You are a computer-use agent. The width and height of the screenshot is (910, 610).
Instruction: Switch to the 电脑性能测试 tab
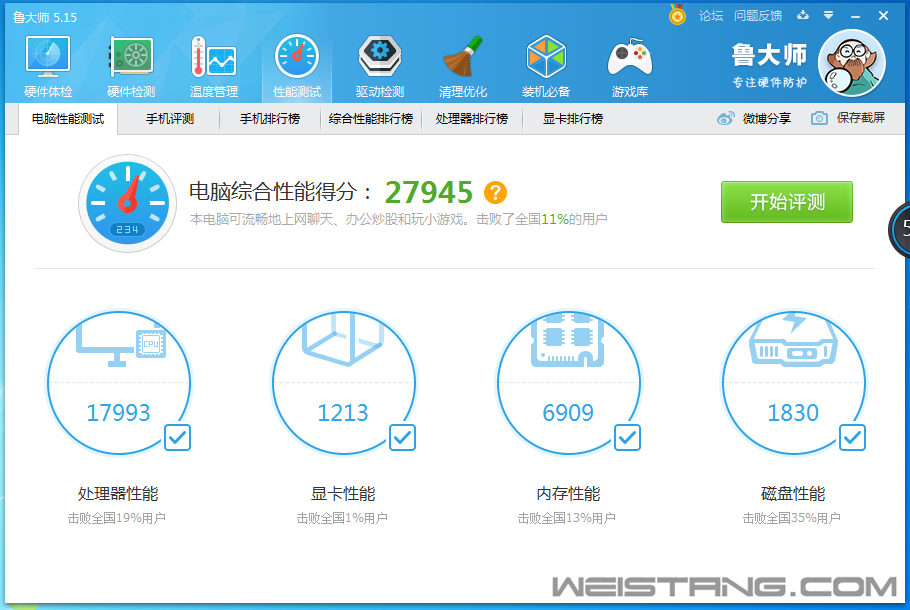tap(68, 119)
